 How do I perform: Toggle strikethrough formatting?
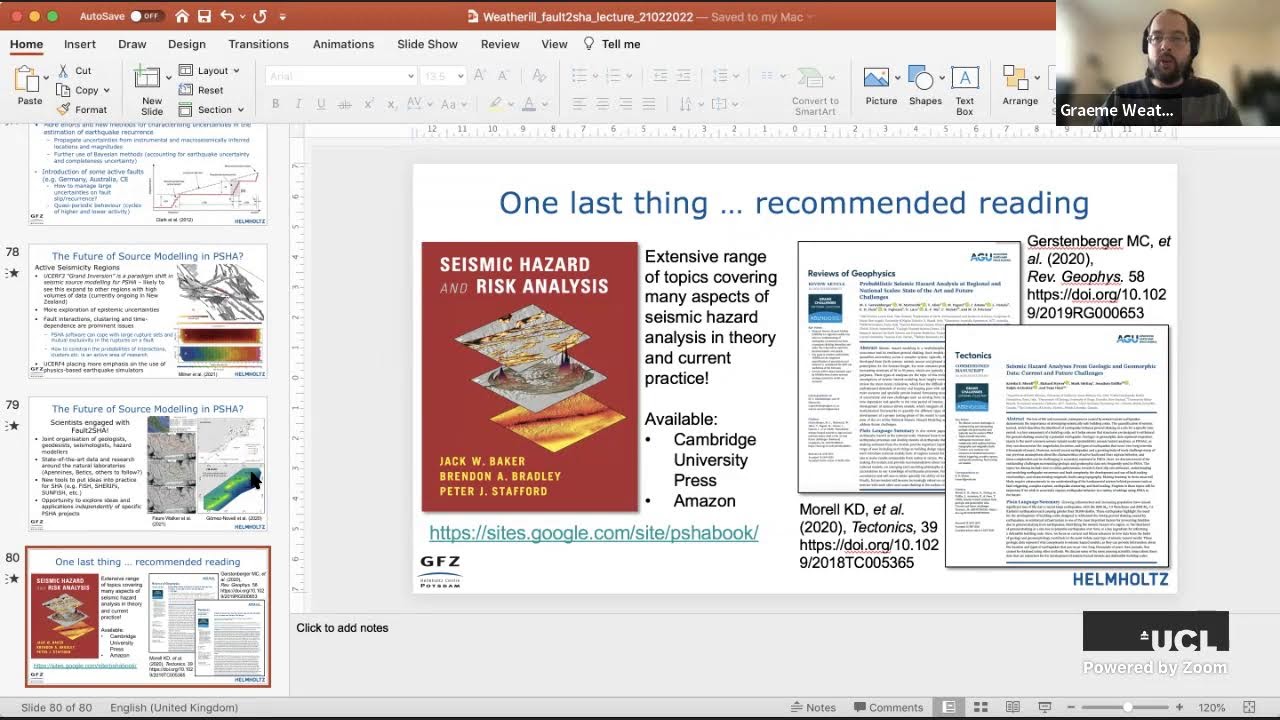(345, 104)
